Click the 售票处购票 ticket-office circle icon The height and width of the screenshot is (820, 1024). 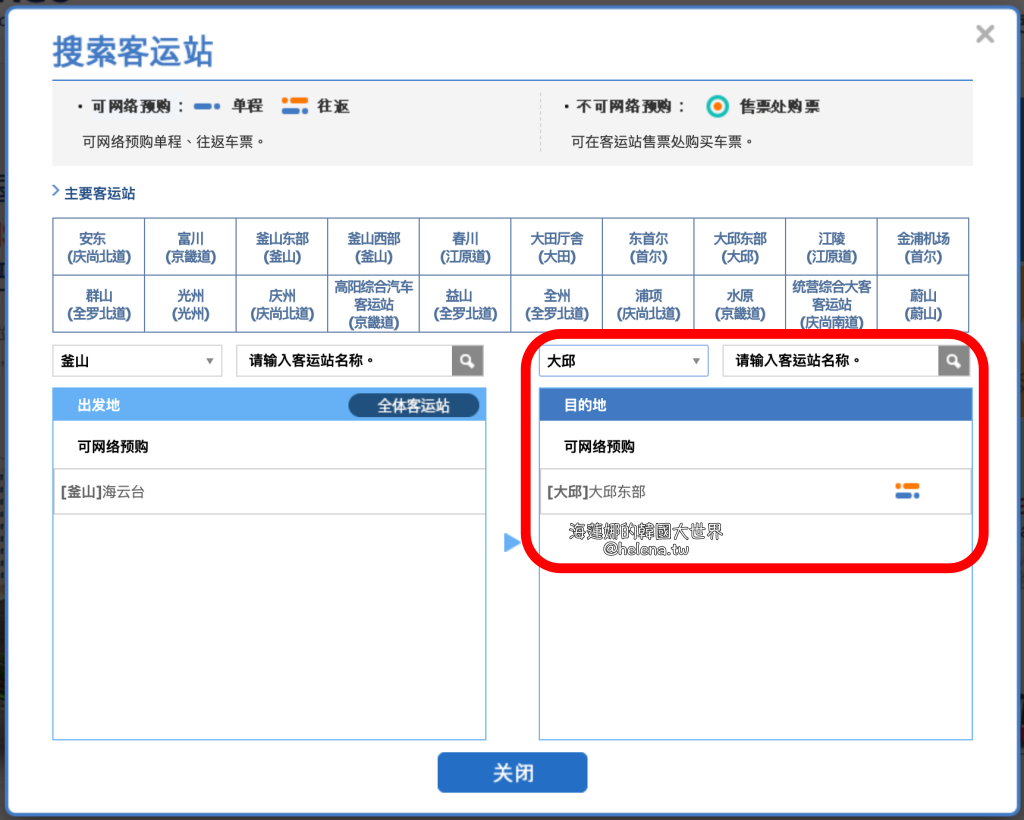click(x=718, y=106)
